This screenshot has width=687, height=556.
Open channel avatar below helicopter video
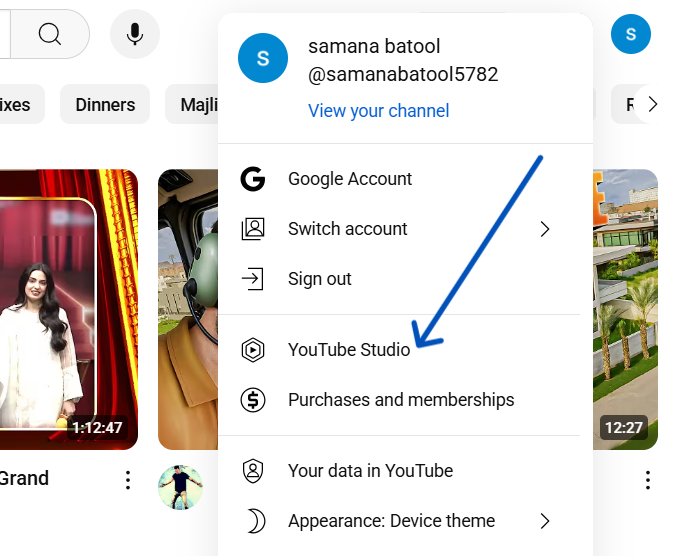181,487
